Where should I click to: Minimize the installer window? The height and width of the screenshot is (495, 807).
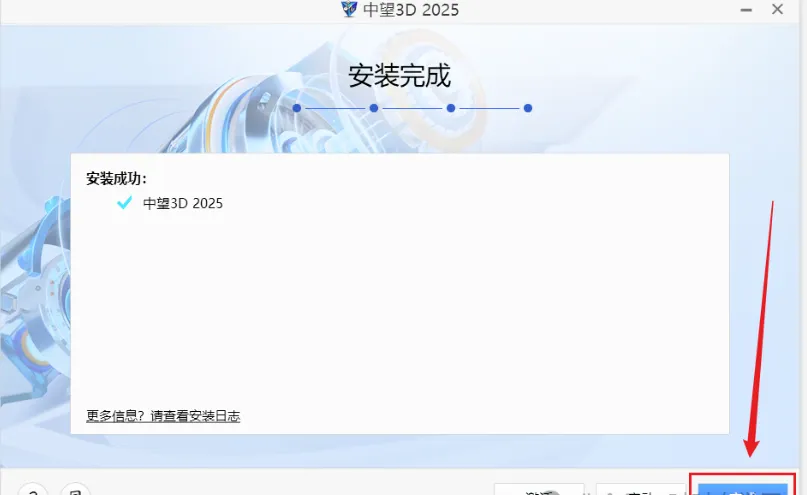pyautogui.click(x=746, y=10)
